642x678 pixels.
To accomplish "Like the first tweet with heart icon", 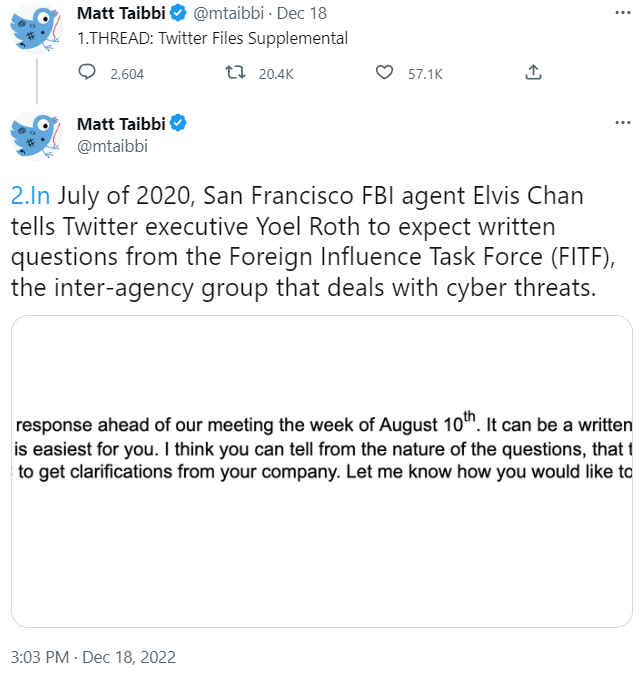I will pyautogui.click(x=385, y=72).
